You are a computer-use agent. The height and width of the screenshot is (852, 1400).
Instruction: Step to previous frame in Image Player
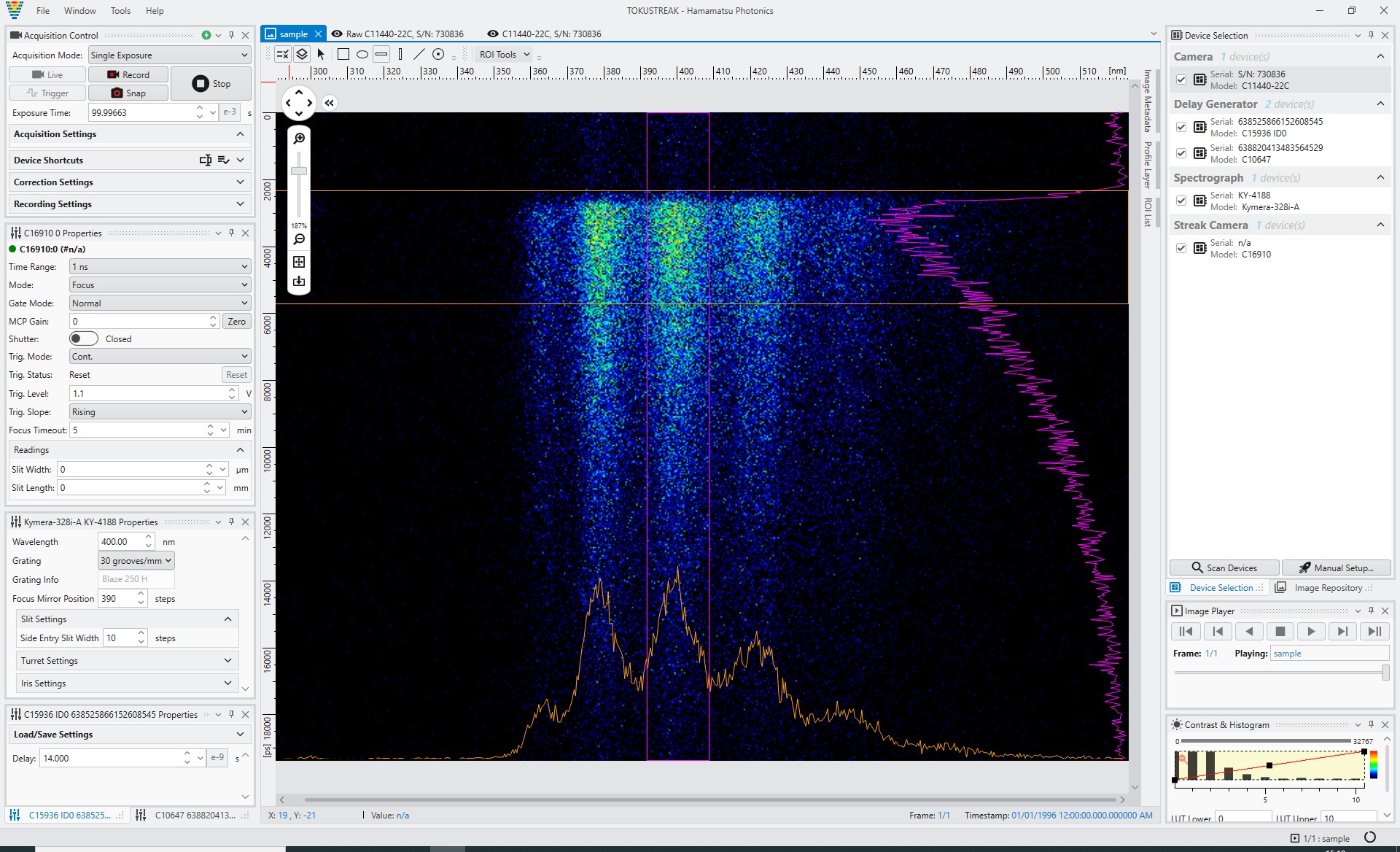tap(1218, 632)
